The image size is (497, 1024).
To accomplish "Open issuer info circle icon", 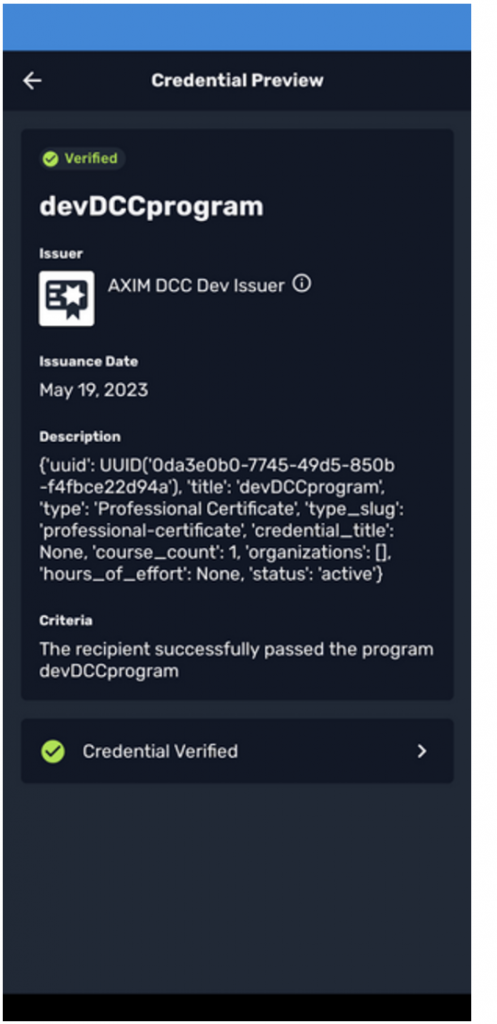I will pyautogui.click(x=301, y=284).
